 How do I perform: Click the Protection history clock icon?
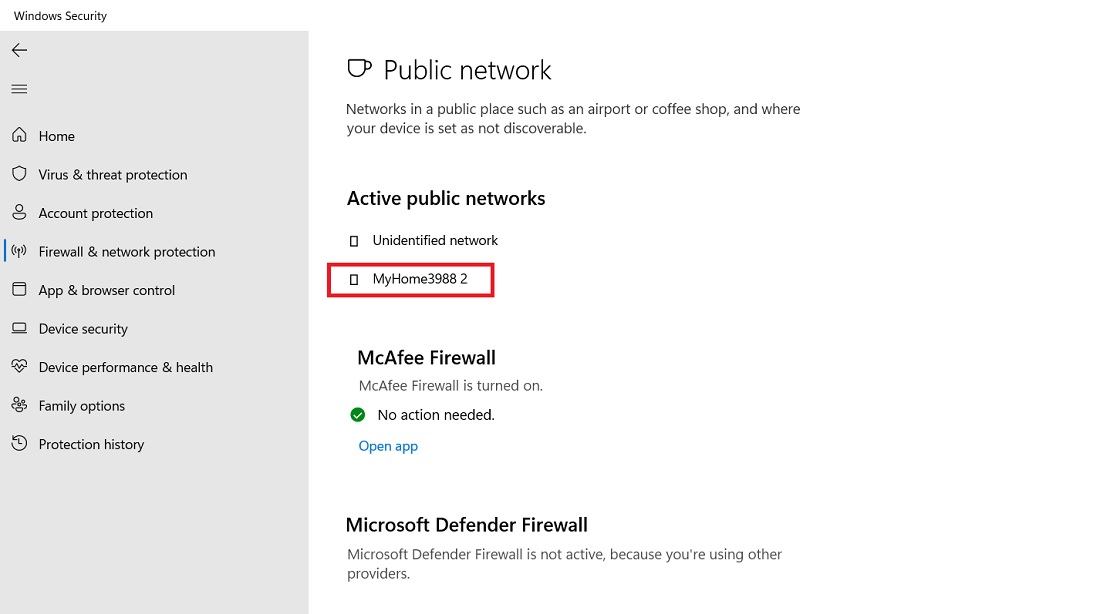18,444
